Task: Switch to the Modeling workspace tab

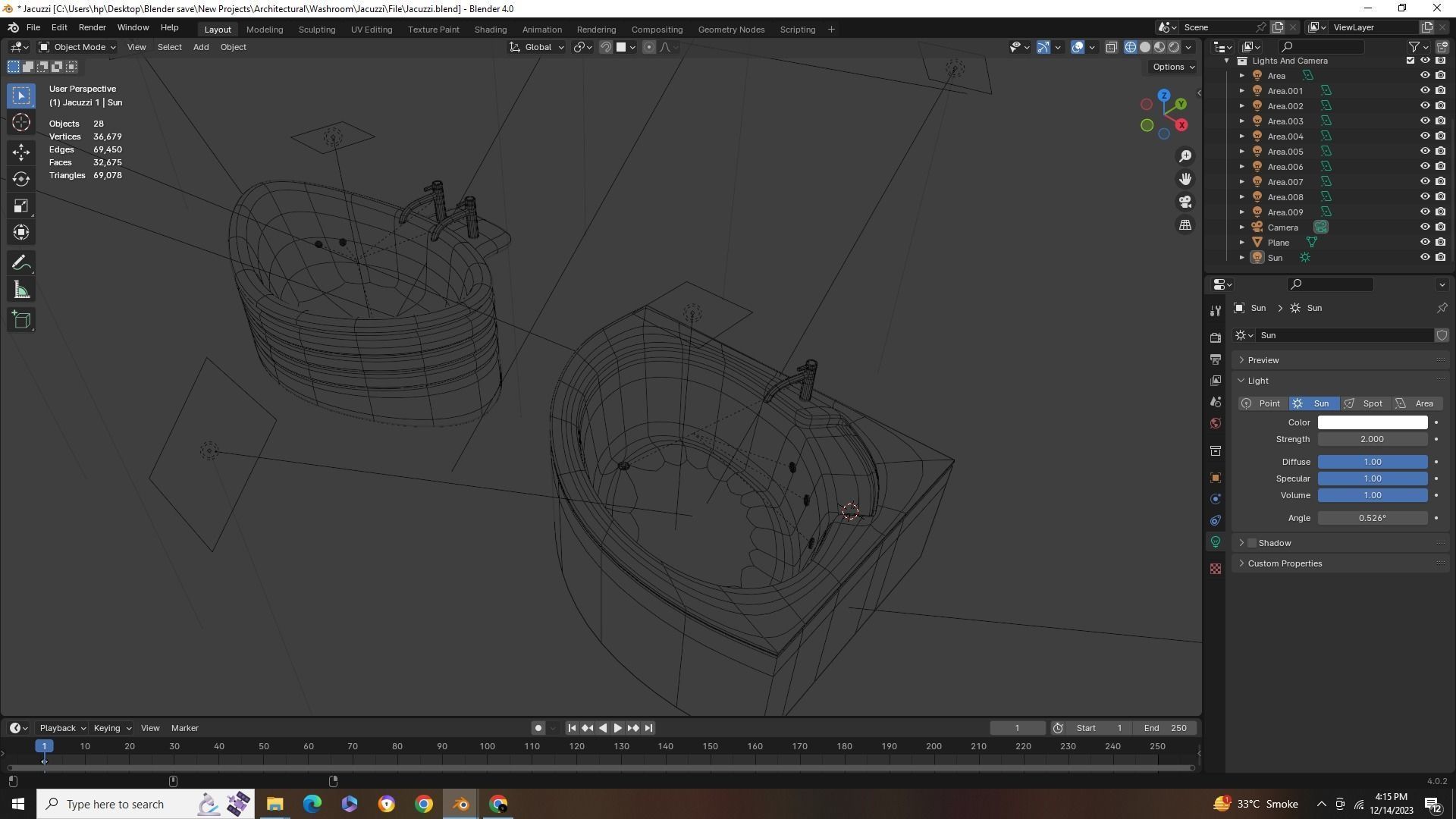Action: (x=265, y=30)
